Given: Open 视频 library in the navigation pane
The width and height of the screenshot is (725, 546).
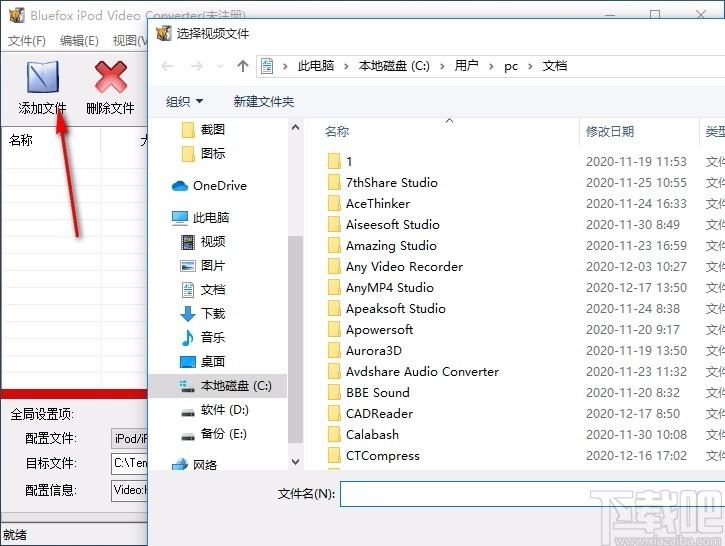Looking at the screenshot, I should click(x=203, y=241).
